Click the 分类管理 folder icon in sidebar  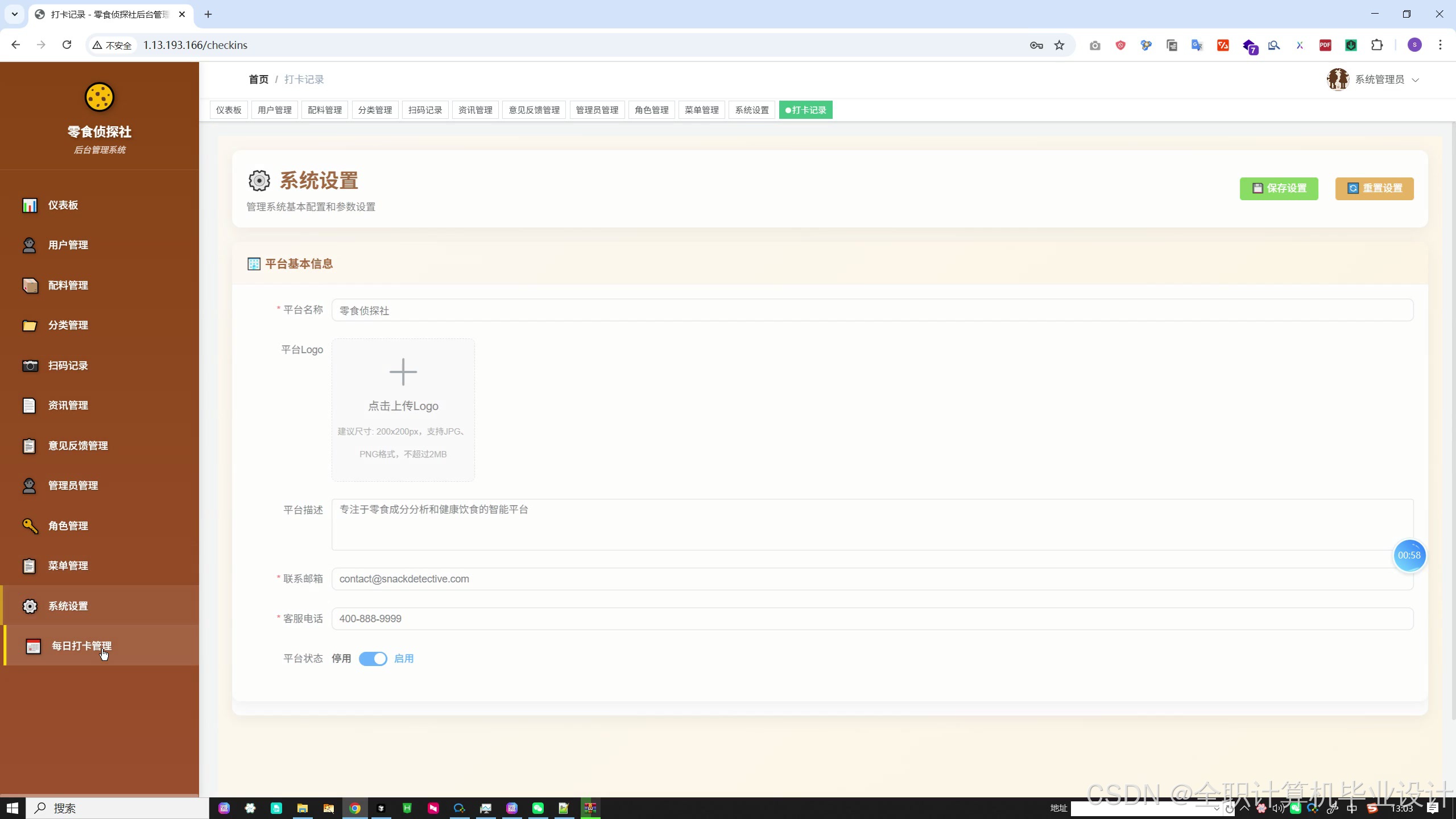point(30,325)
